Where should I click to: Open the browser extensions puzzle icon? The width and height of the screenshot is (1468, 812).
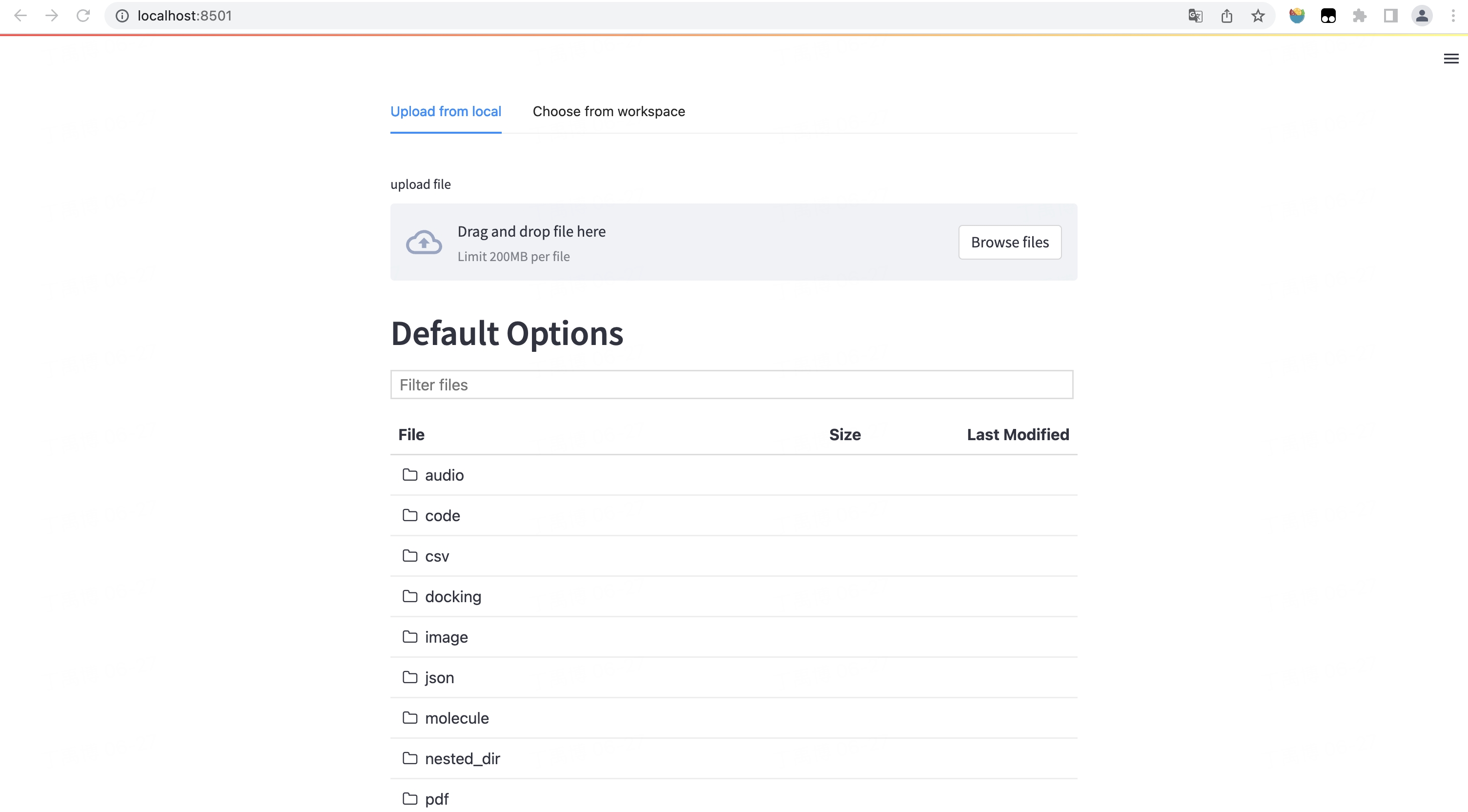(1359, 16)
